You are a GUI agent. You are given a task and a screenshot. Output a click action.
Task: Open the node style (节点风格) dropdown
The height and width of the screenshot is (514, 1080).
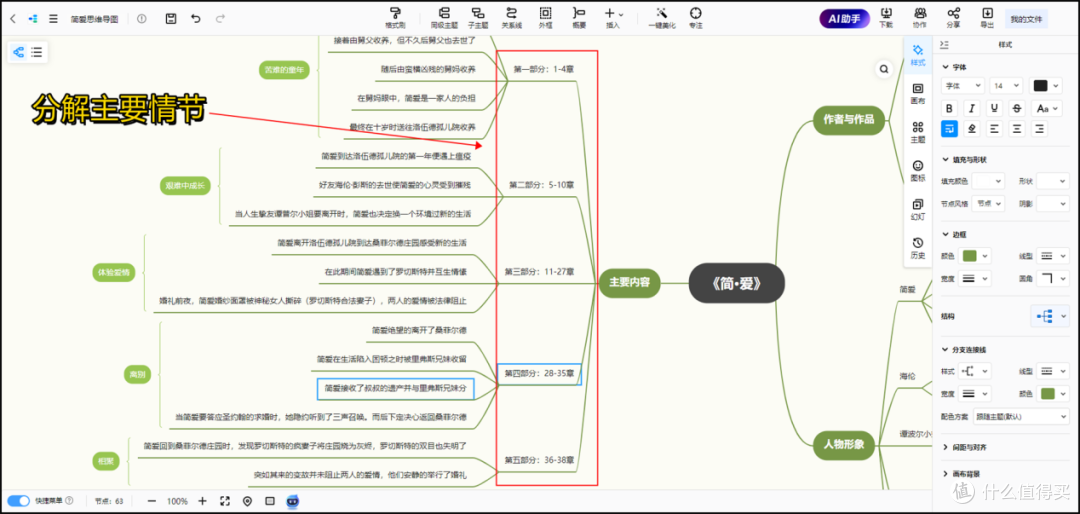coord(990,203)
